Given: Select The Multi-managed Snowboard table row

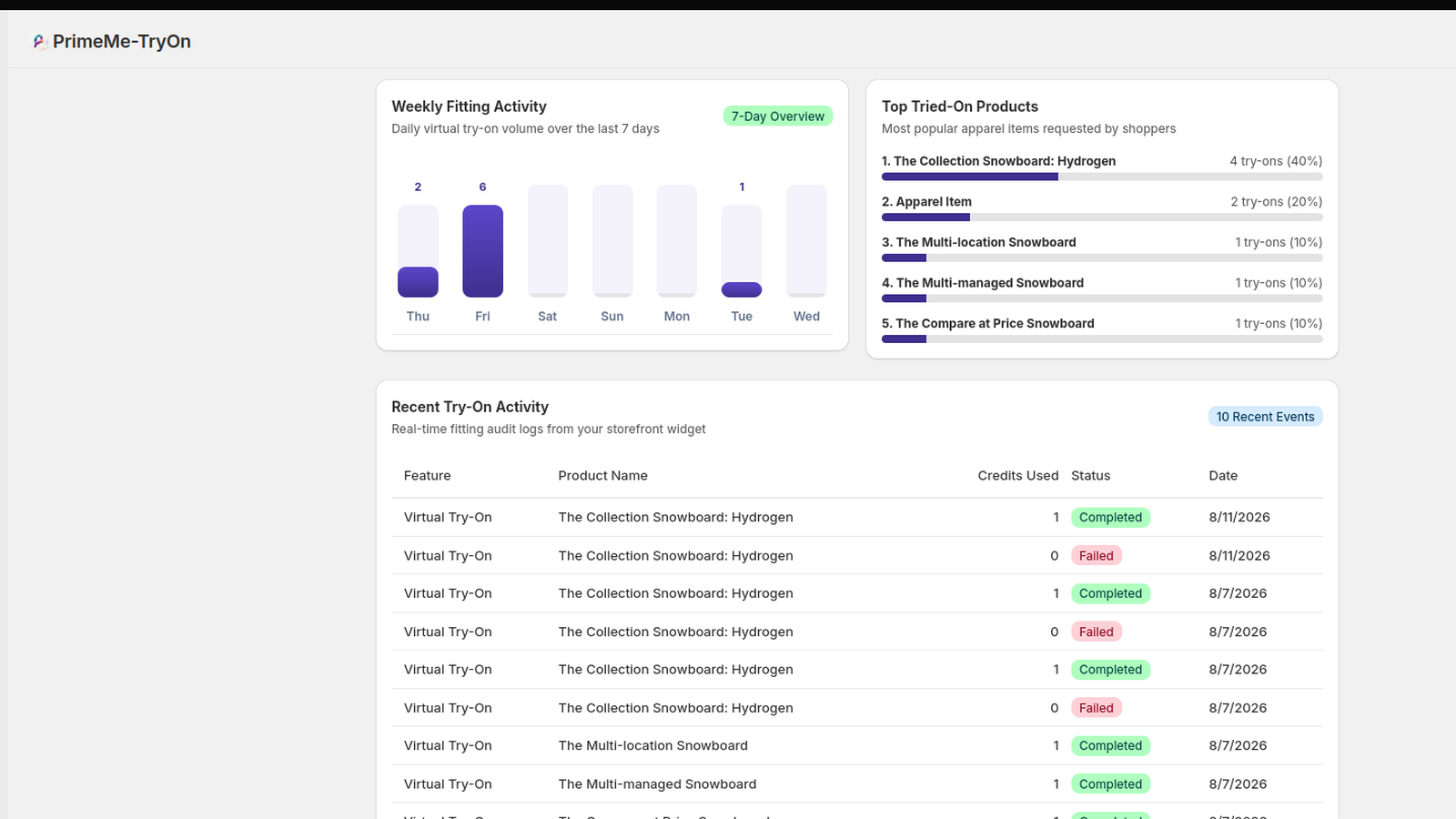Looking at the screenshot, I should (856, 784).
